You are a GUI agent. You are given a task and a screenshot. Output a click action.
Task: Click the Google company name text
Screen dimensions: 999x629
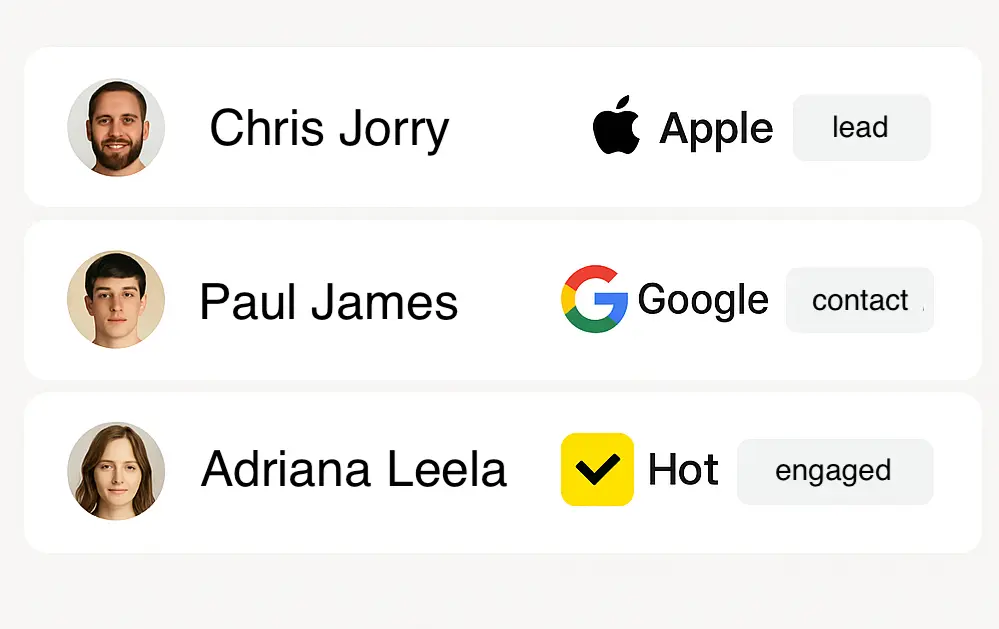[x=703, y=300]
